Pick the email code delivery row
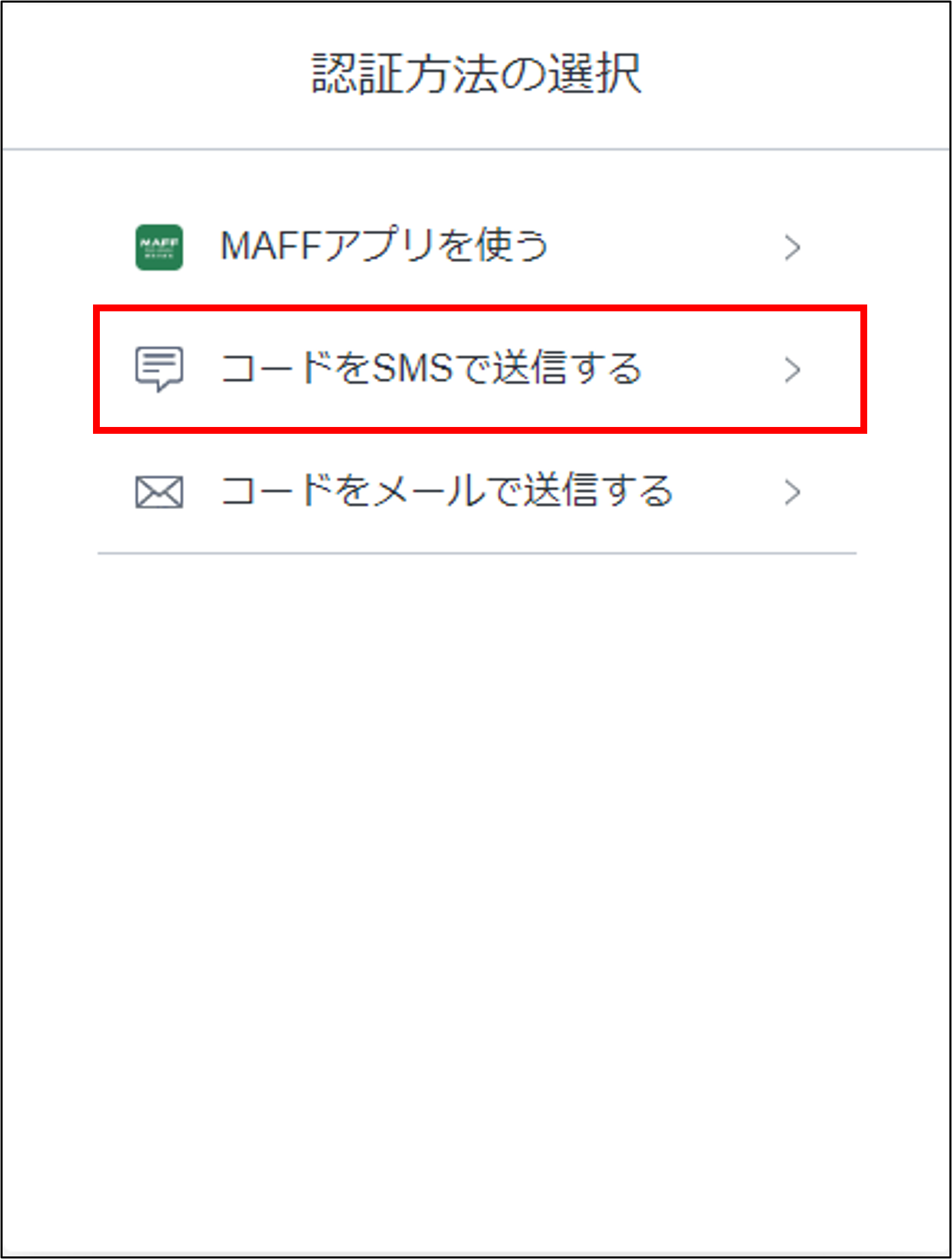The width and height of the screenshot is (952, 1259). click(x=477, y=492)
